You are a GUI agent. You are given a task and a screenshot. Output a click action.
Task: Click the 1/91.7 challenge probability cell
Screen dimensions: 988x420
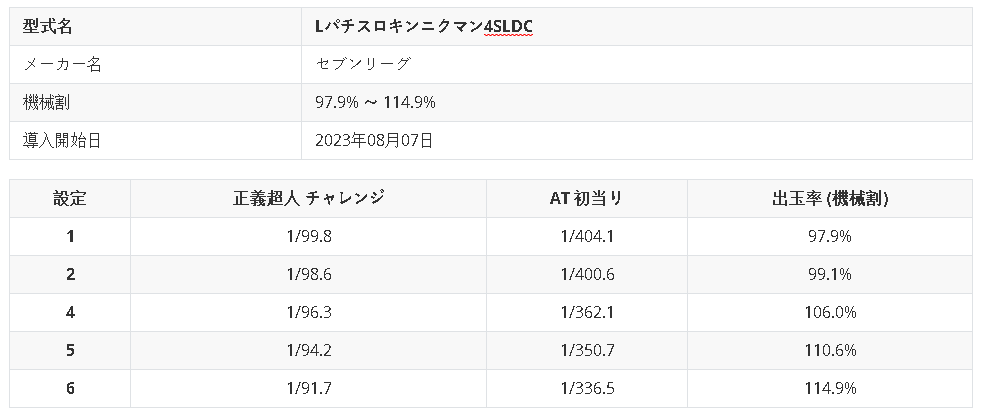(x=308, y=388)
